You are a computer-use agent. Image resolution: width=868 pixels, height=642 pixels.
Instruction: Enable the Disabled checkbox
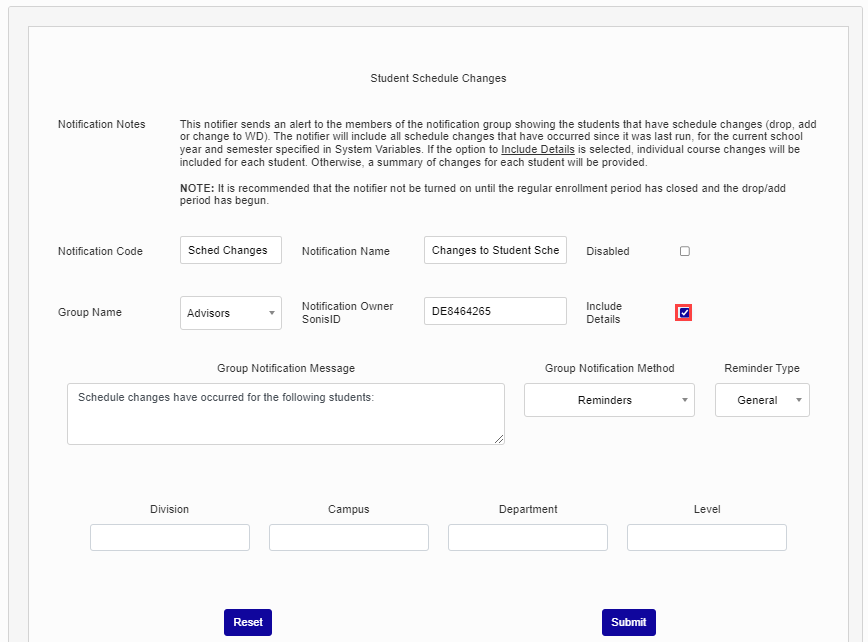tap(684, 251)
